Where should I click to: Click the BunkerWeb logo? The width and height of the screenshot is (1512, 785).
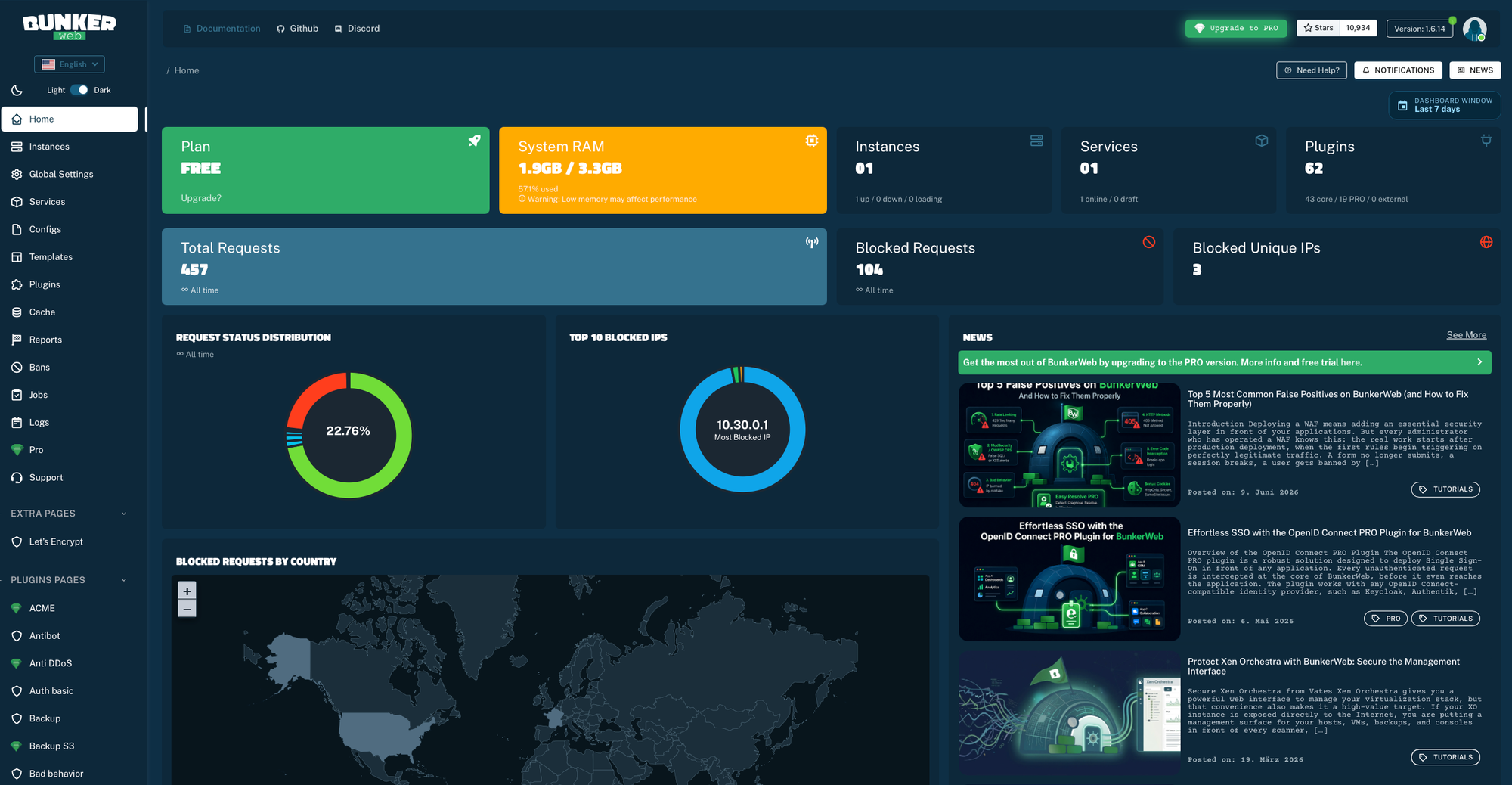coord(70,27)
